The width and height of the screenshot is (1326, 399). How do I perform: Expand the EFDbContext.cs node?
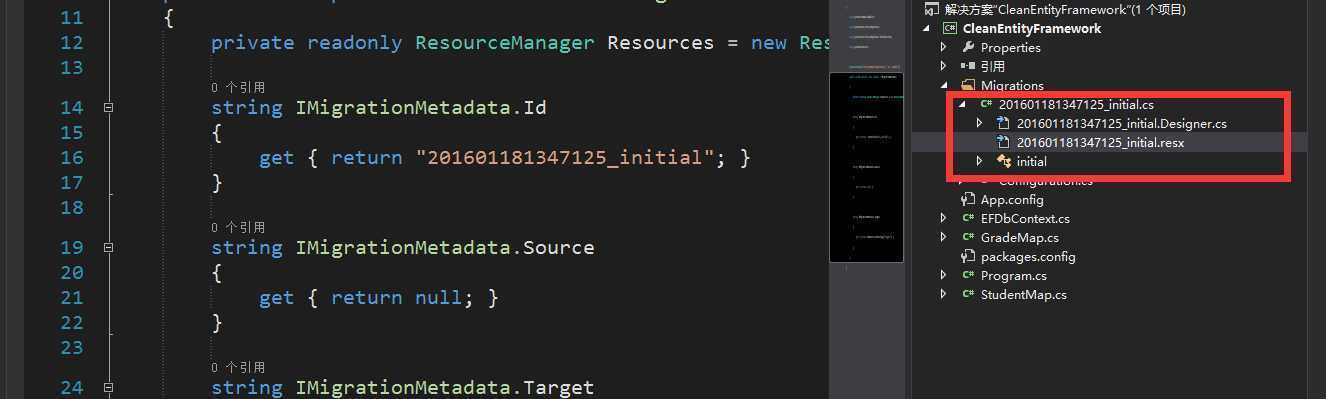point(944,218)
